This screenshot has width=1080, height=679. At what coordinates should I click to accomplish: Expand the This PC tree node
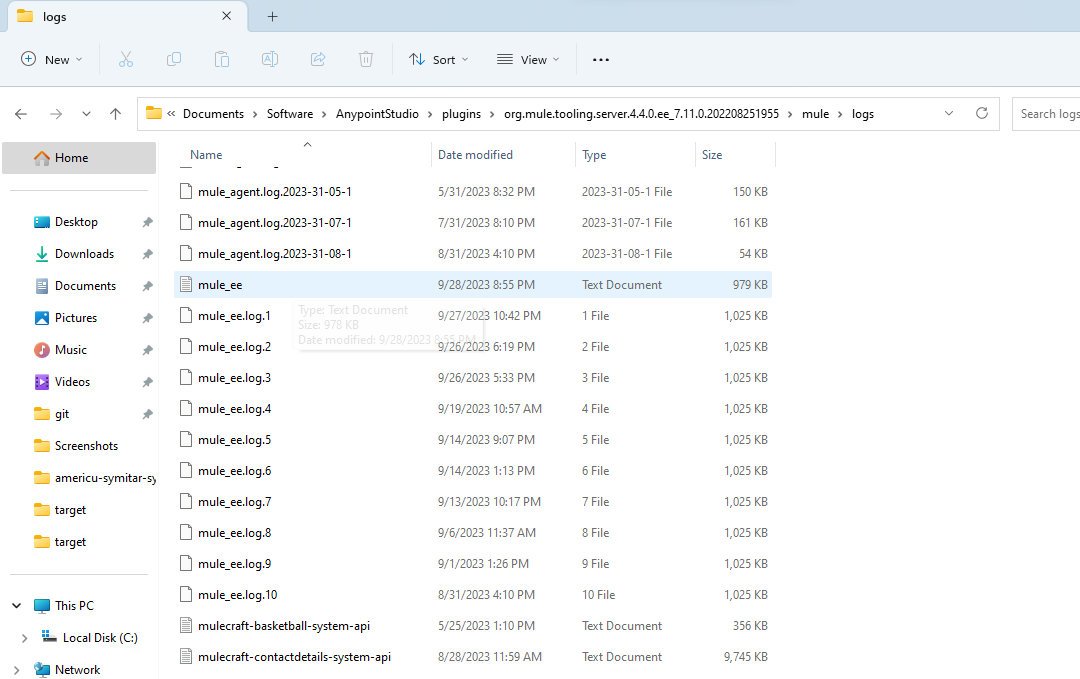pos(17,606)
